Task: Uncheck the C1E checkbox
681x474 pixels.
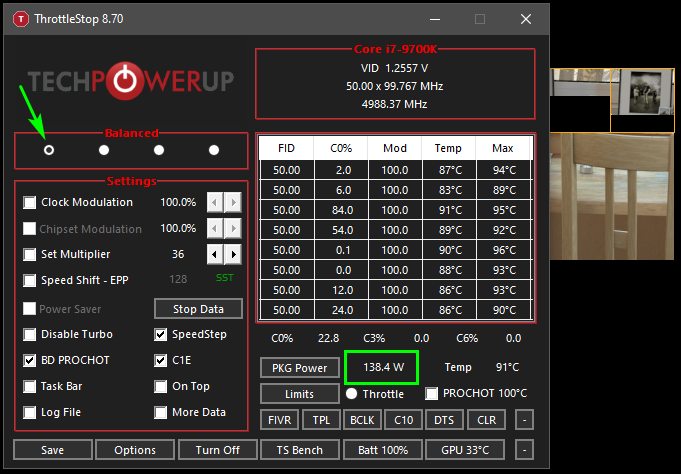Action: pyautogui.click(x=161, y=360)
